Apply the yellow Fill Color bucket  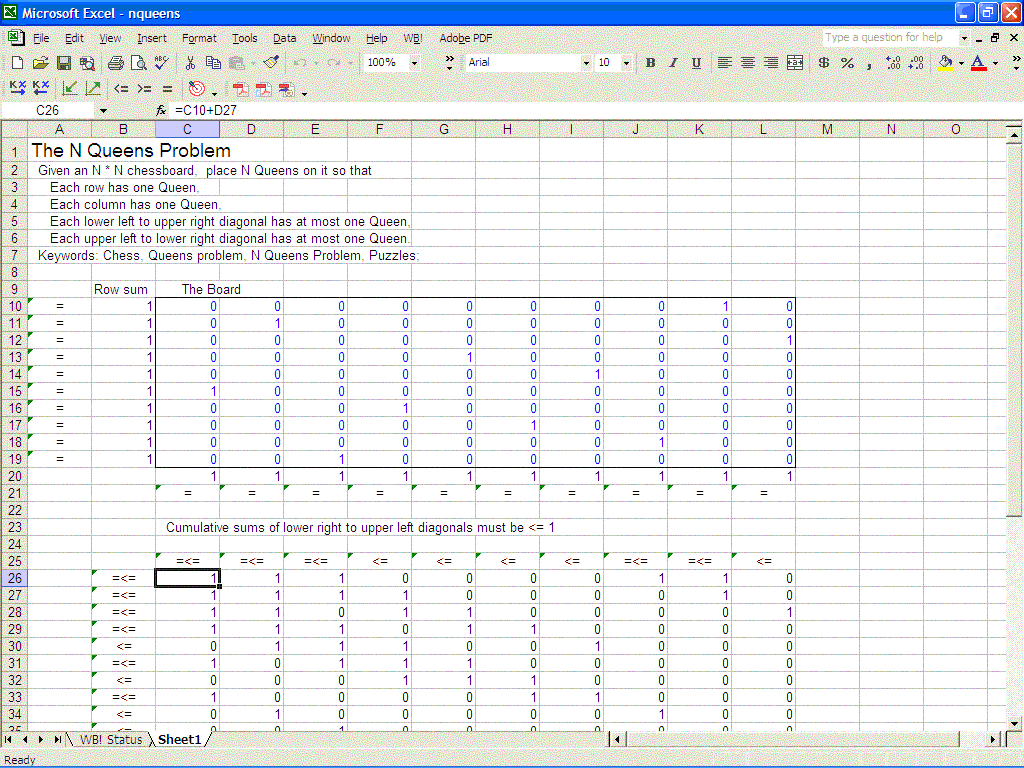coord(945,63)
